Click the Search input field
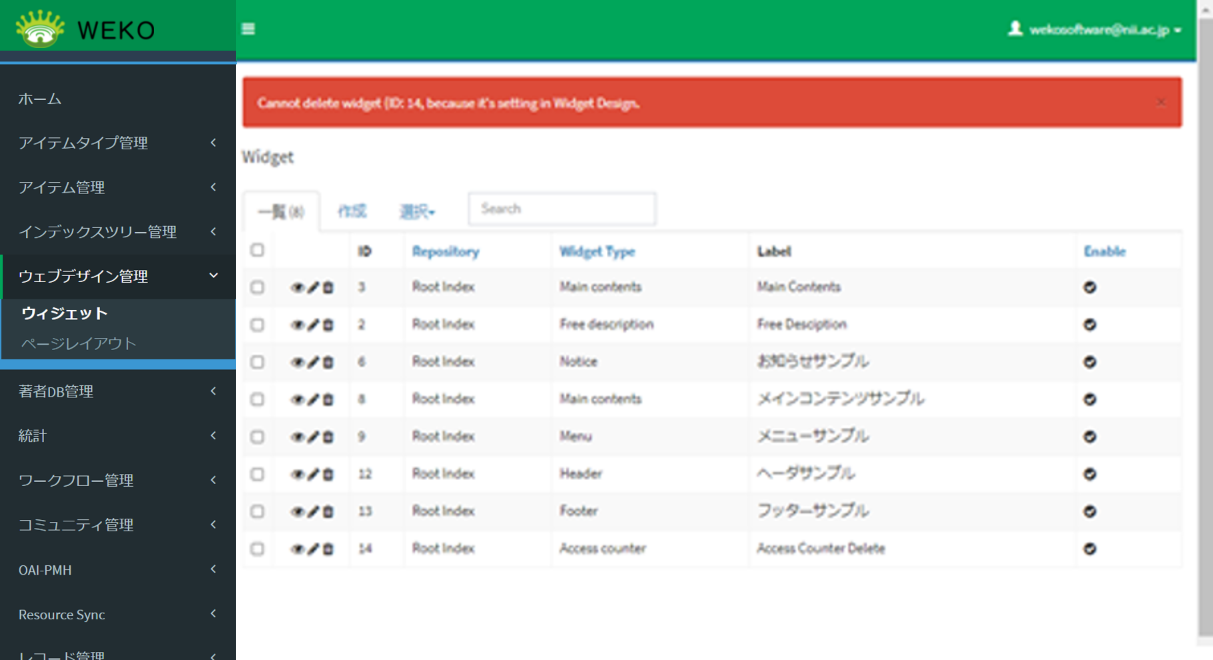Screen dimensions: 1213x660 [x=562, y=209]
